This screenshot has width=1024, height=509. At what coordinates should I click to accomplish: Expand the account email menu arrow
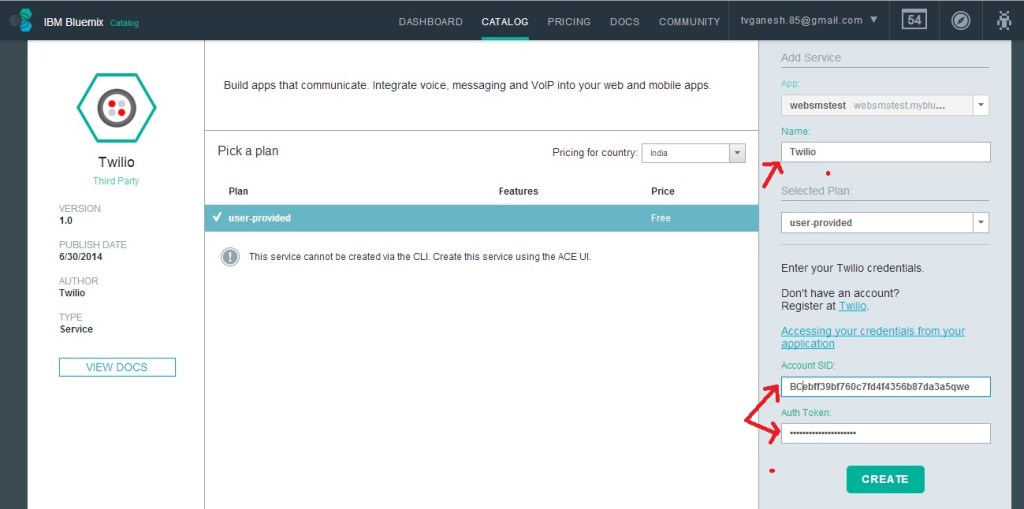pyautogui.click(x=874, y=20)
